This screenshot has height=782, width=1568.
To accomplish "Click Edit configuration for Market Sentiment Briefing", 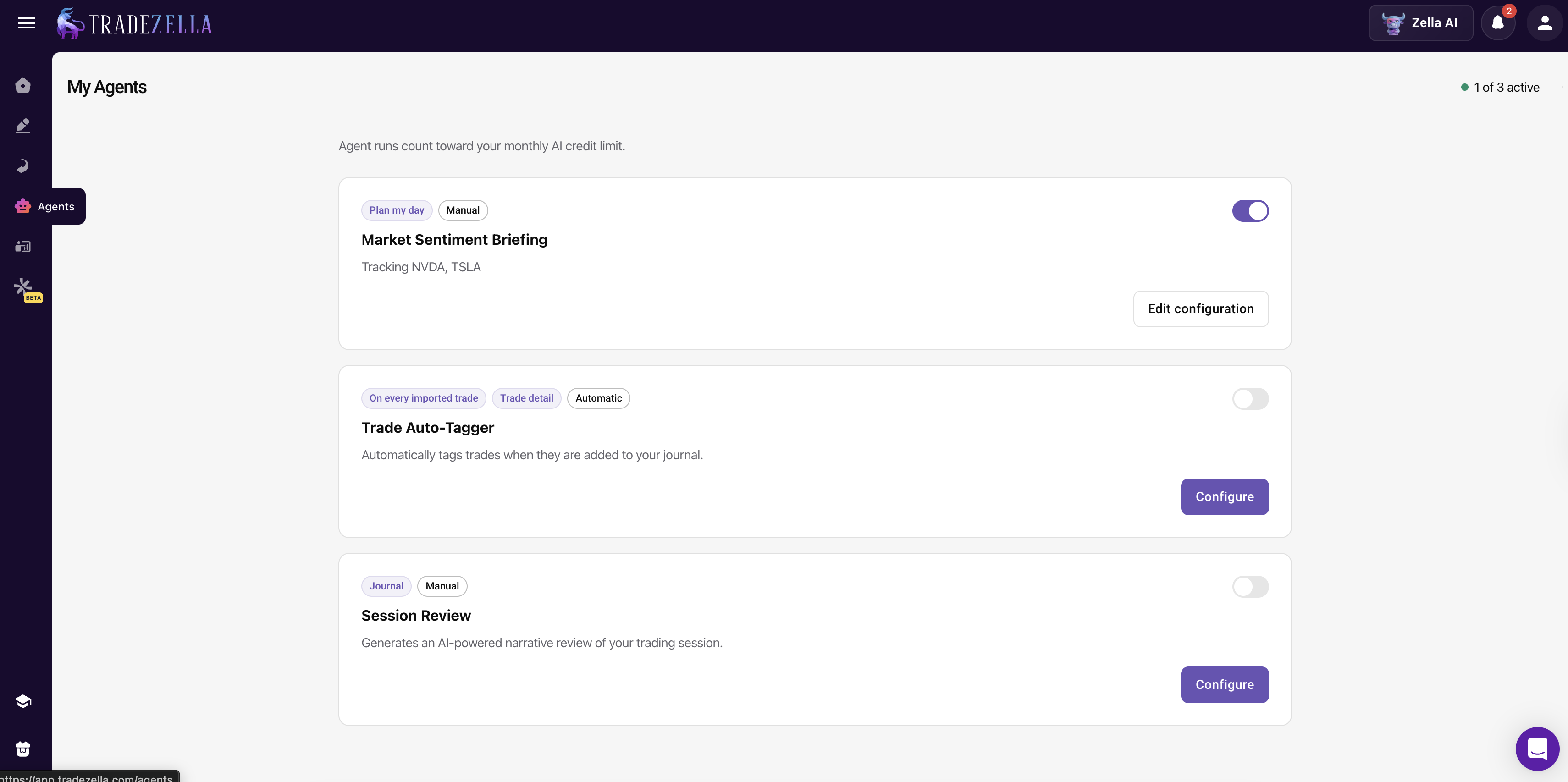I will click(x=1200, y=308).
